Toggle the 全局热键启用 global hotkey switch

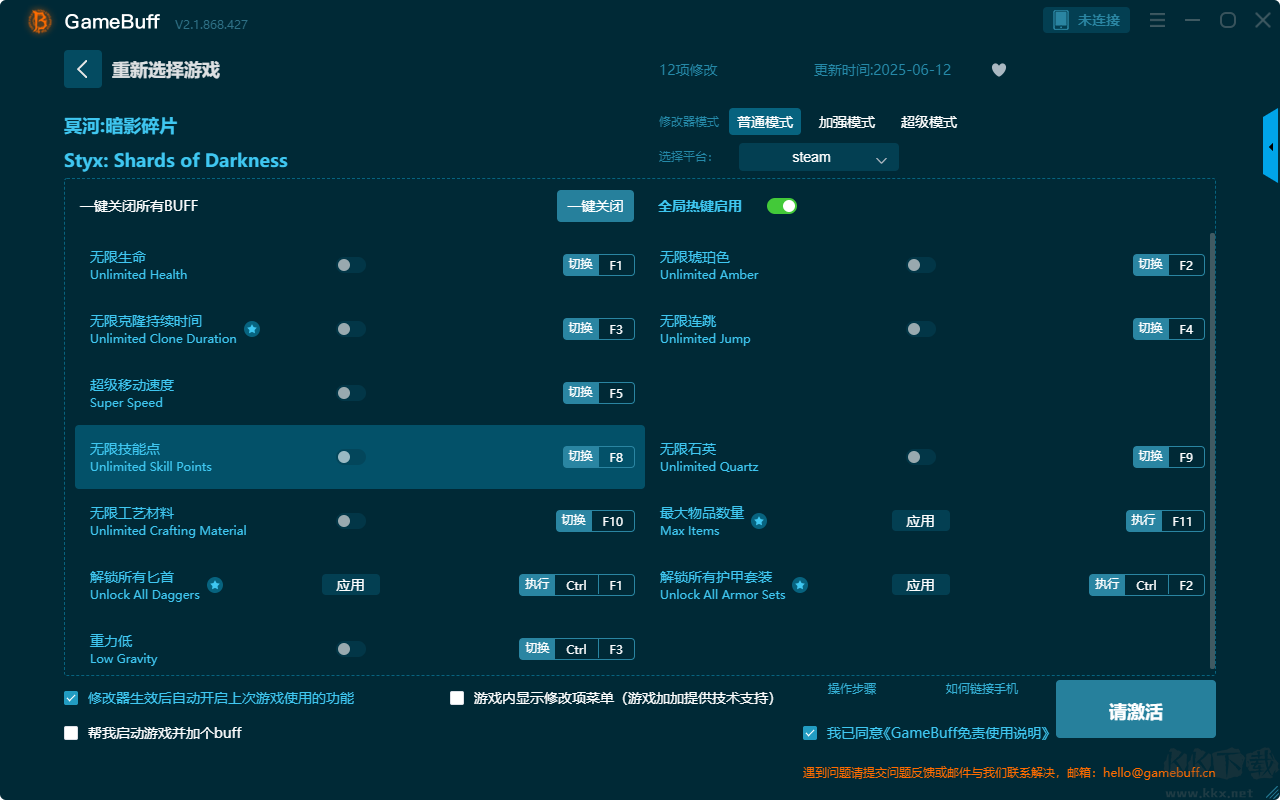click(x=782, y=206)
